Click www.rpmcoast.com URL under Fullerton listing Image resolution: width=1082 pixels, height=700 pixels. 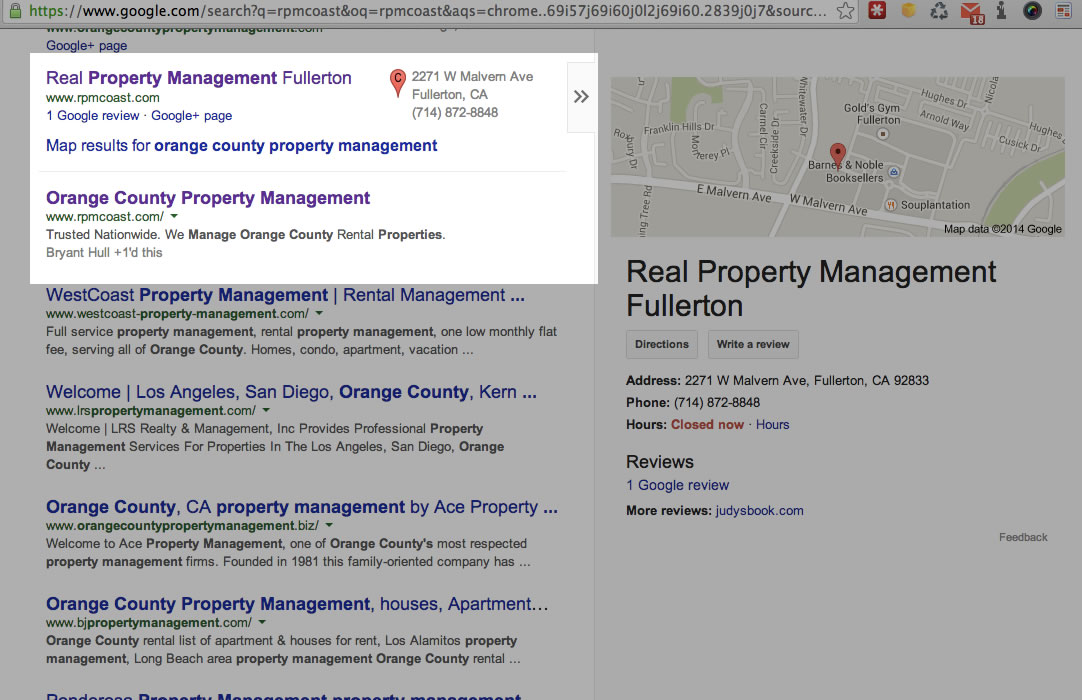(103, 98)
